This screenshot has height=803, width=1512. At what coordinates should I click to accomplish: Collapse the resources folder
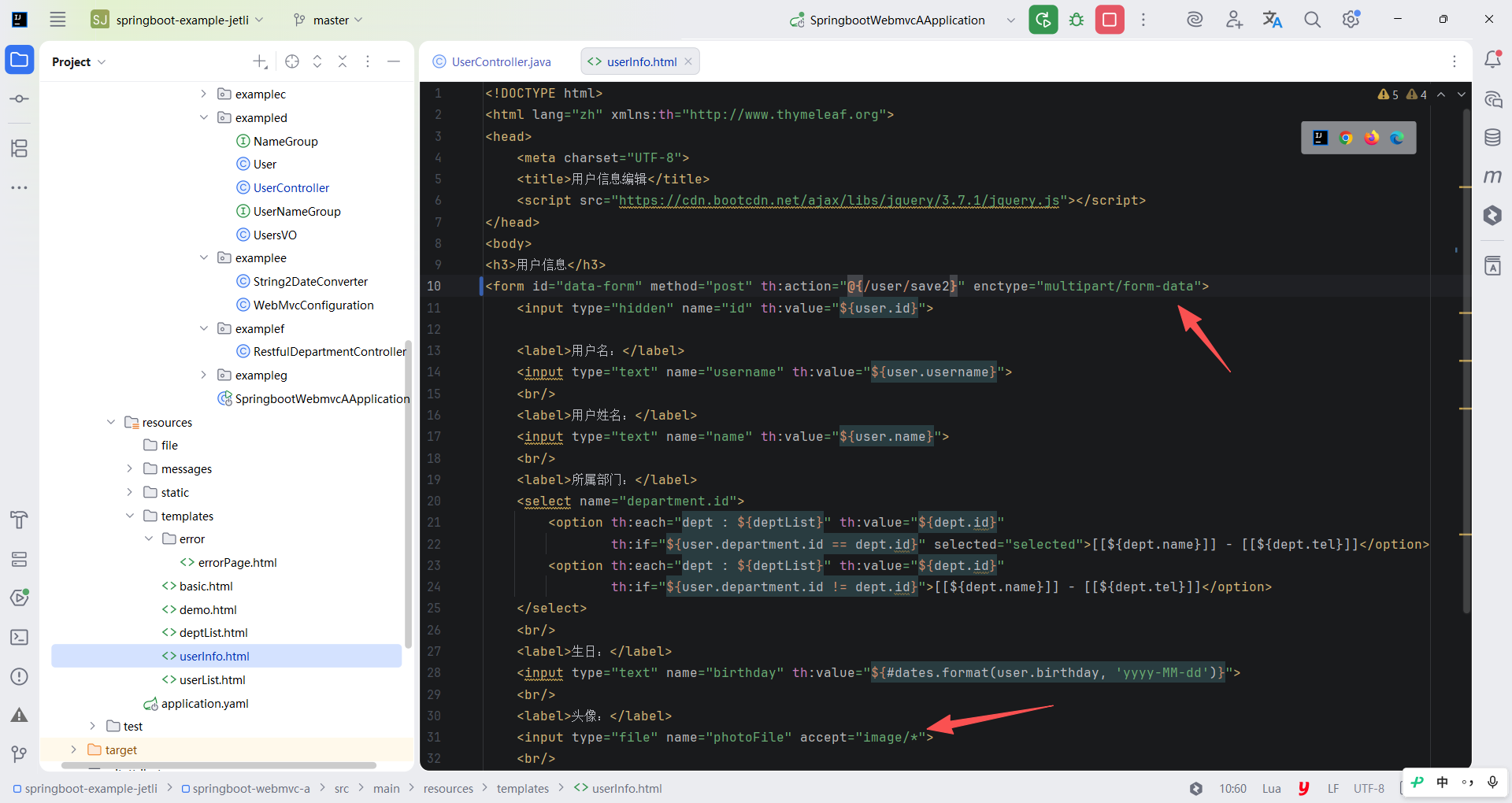[x=111, y=422]
